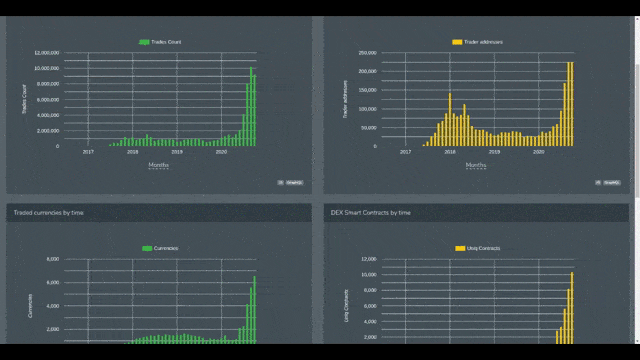The image size is (640, 360).
Task: Click the tallest bar in Currencies chart
Action: (255, 309)
